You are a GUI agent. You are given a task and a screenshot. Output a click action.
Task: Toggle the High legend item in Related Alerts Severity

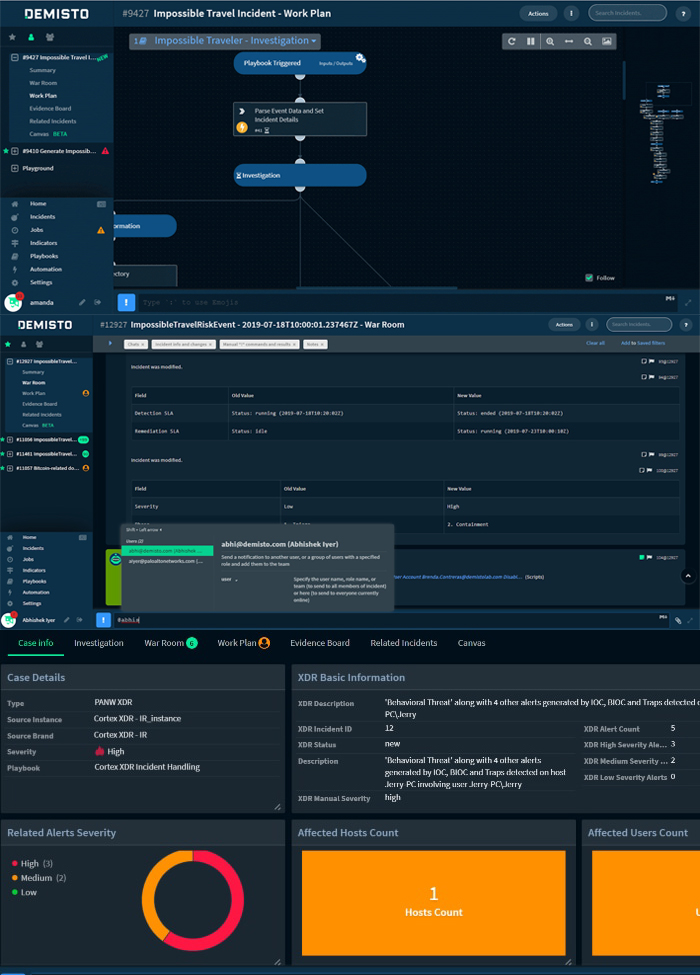(x=32, y=864)
